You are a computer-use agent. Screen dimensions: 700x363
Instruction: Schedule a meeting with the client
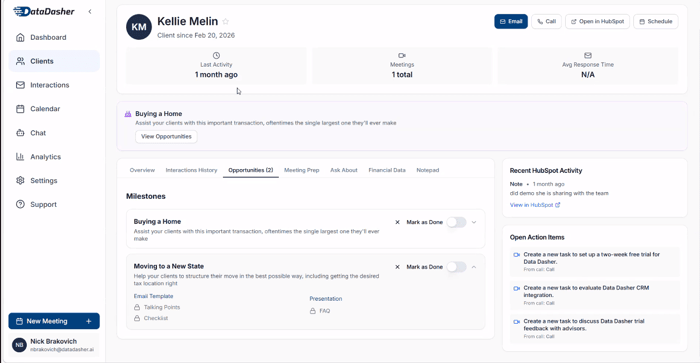coord(655,21)
